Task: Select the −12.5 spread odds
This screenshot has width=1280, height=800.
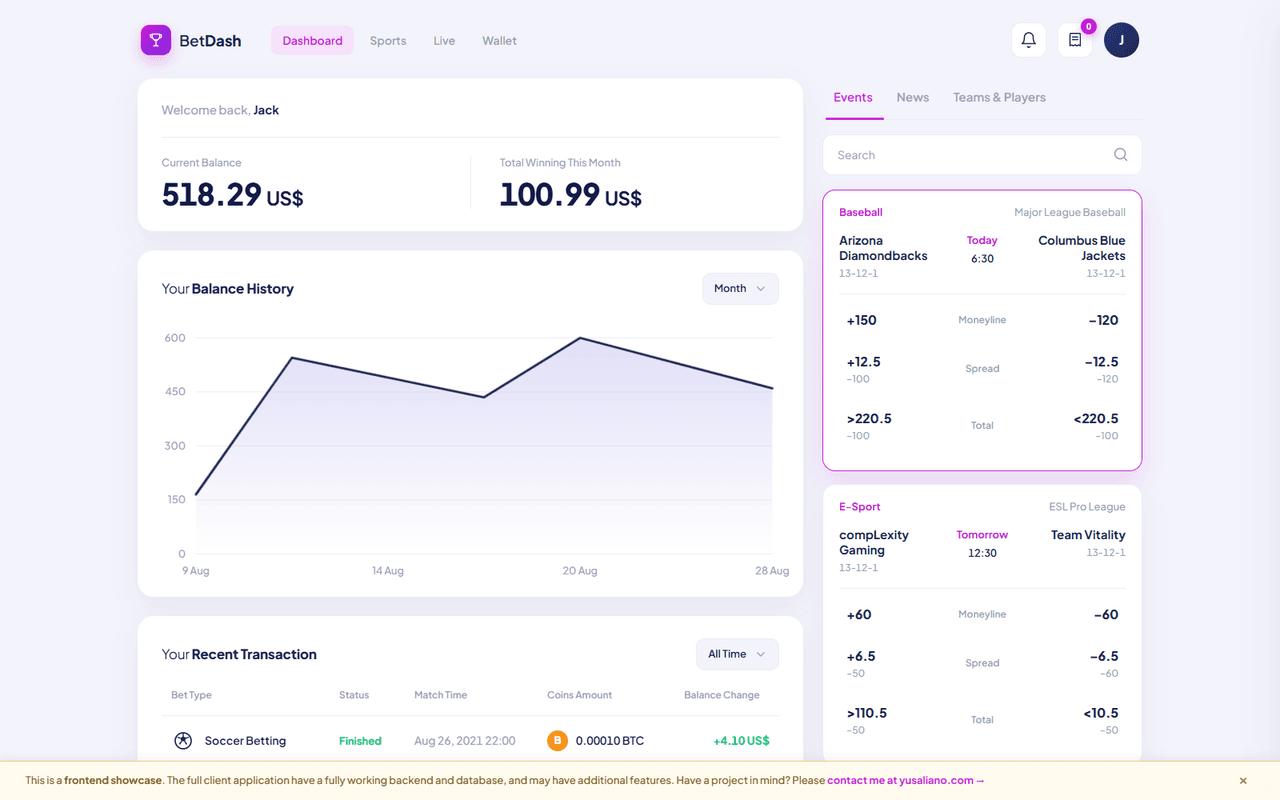Action: [1101, 369]
